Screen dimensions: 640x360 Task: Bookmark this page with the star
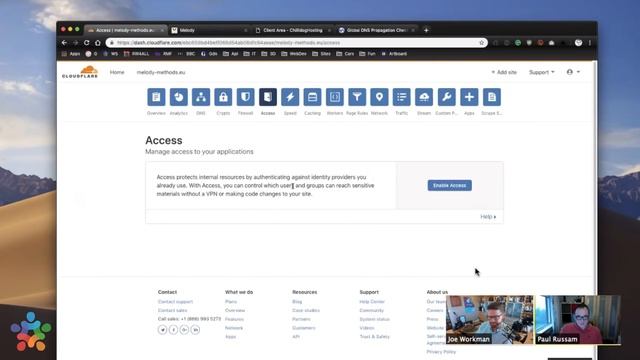pos(481,42)
